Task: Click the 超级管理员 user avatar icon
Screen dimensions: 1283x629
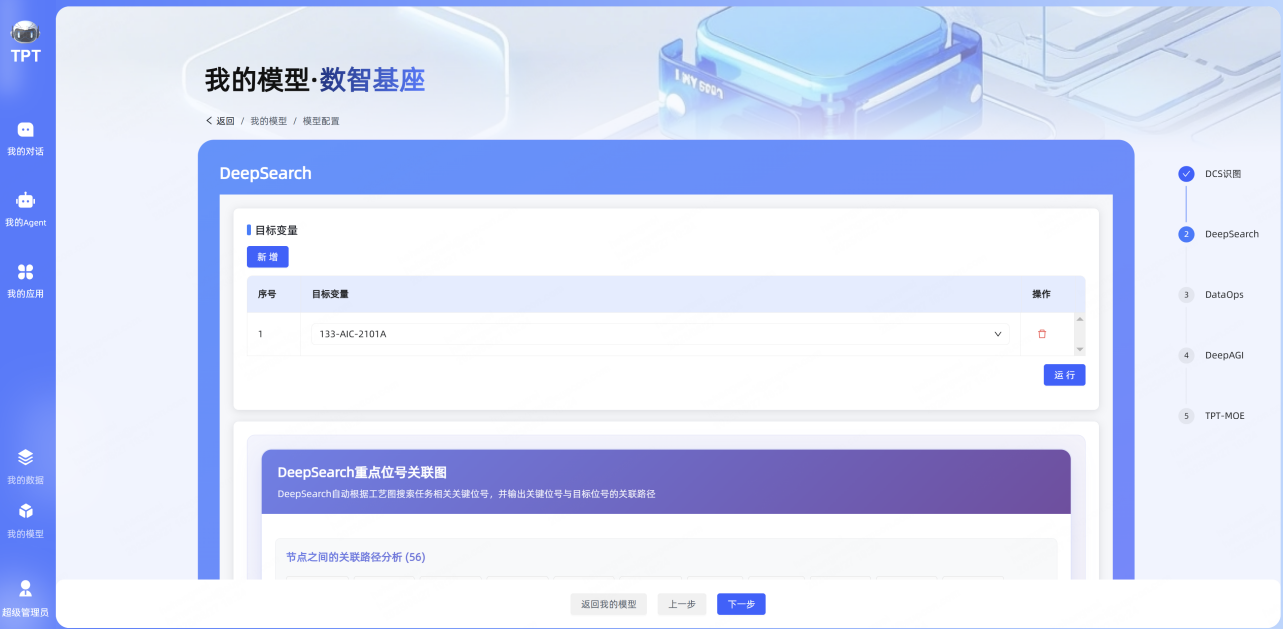Action: coord(26,588)
